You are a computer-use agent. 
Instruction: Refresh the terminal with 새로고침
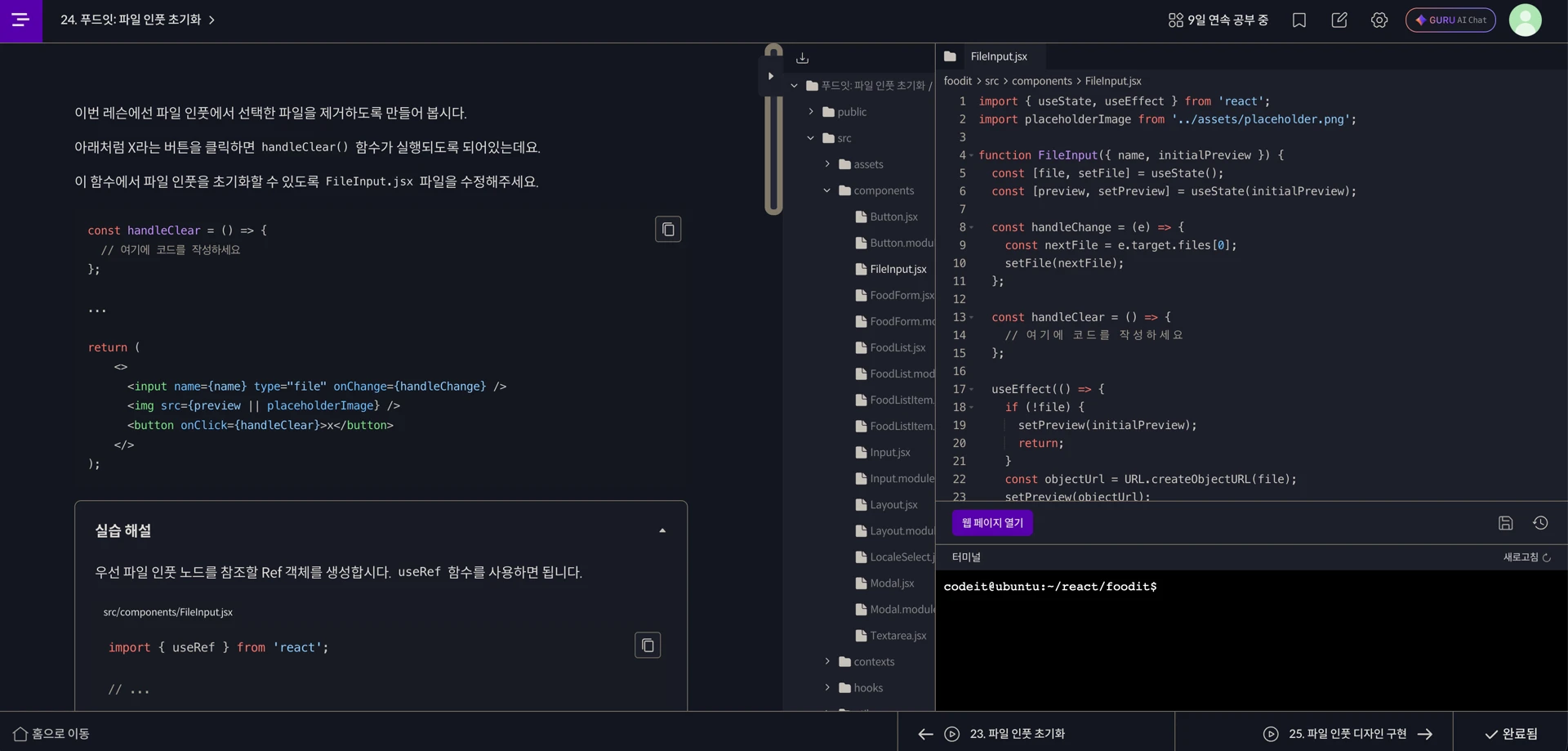click(1527, 557)
